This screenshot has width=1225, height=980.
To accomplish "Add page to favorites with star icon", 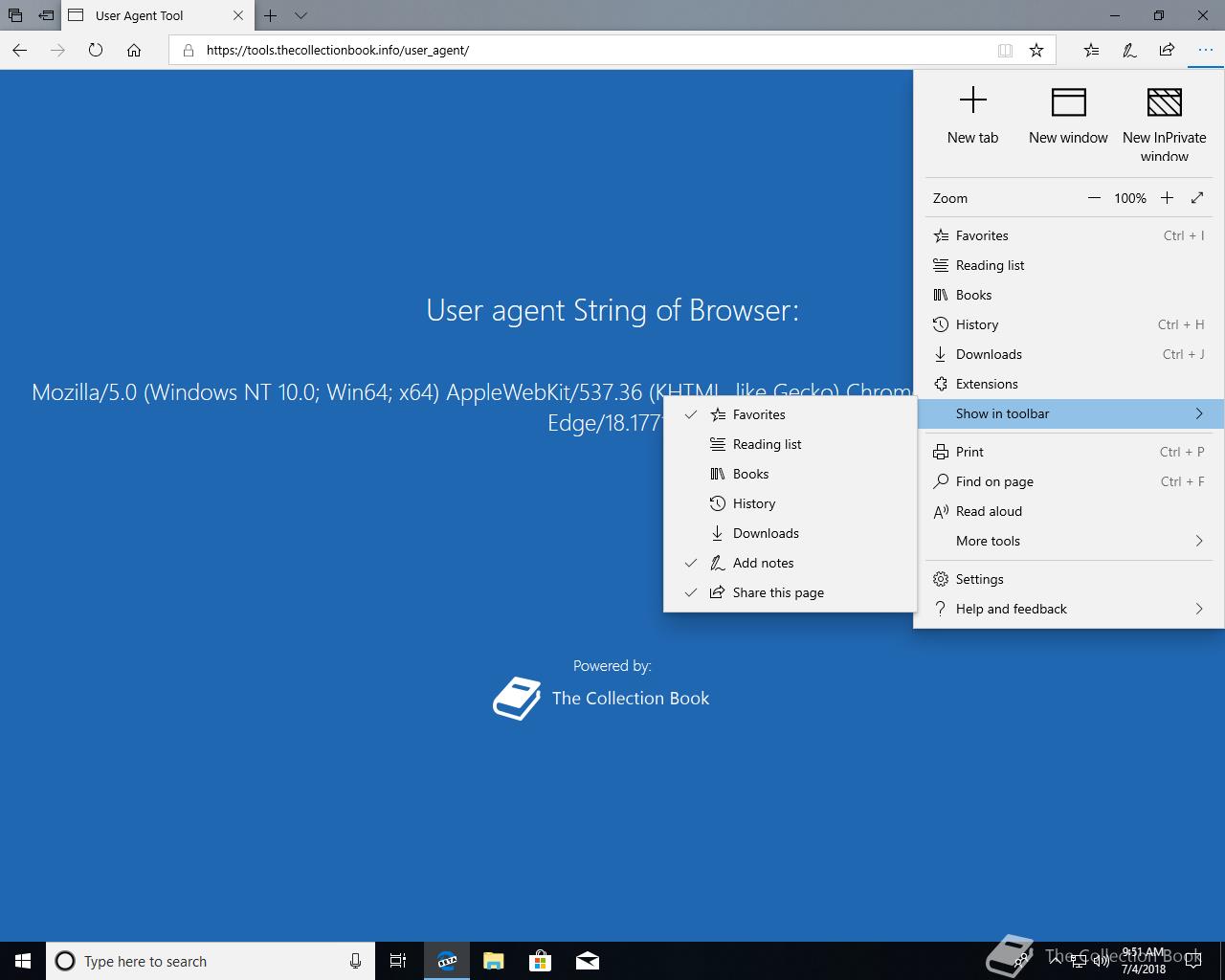I will coord(1036,51).
